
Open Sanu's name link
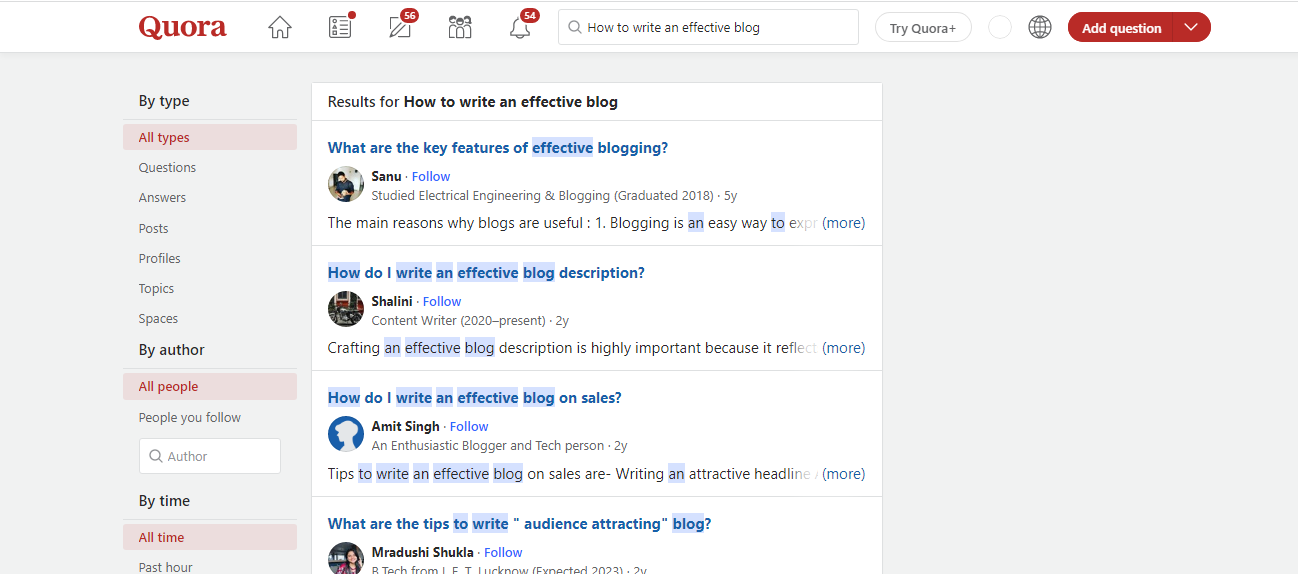(386, 176)
